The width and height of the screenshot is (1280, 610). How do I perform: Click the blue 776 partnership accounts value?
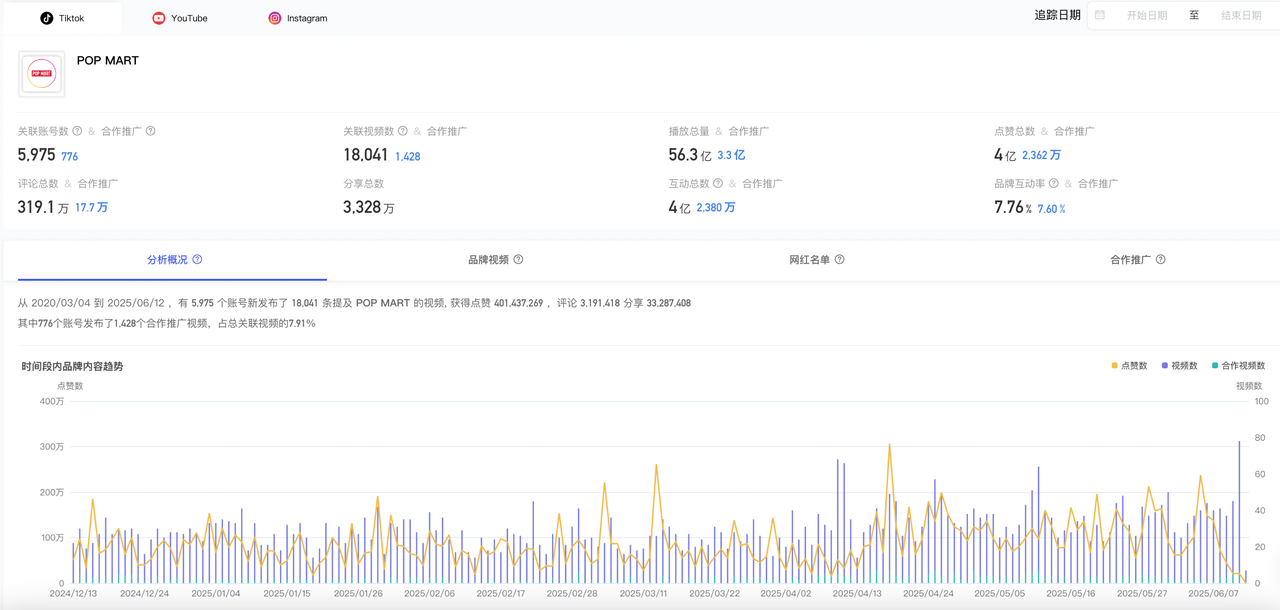(69, 156)
